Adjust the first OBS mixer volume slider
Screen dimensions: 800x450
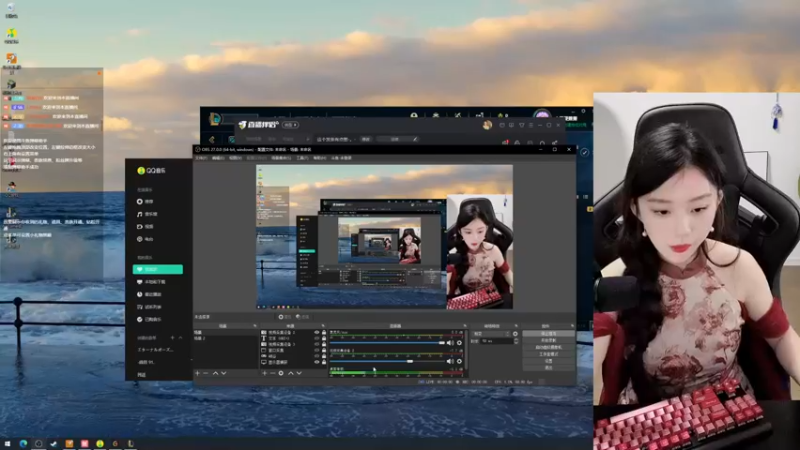(x=388, y=343)
